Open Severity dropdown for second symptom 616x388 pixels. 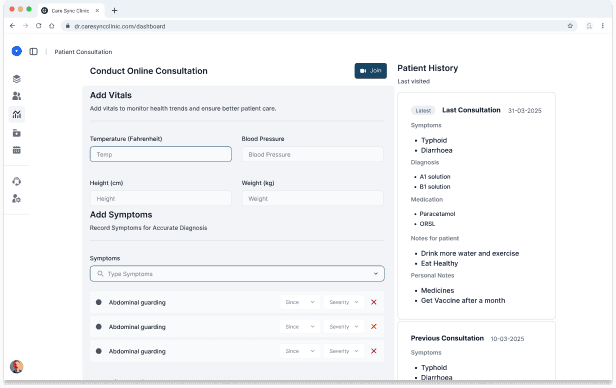click(344, 327)
